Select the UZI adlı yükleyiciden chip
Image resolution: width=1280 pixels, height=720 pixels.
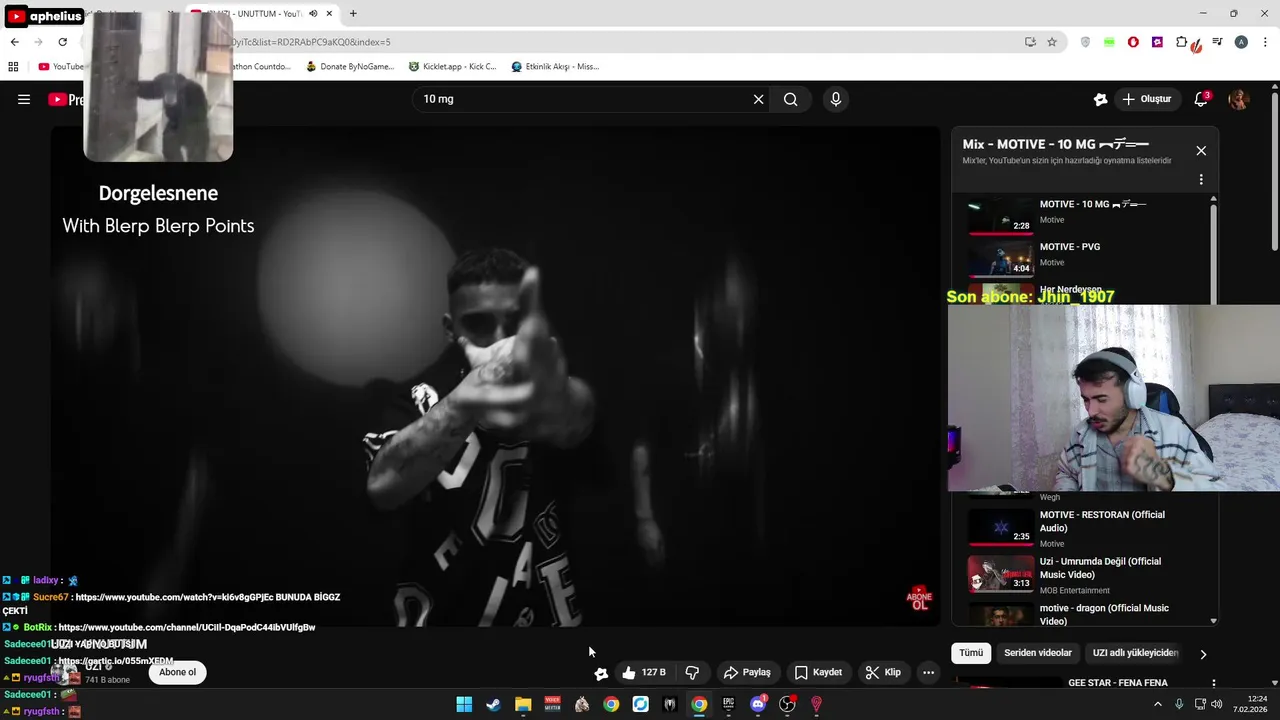pyautogui.click(x=1135, y=653)
